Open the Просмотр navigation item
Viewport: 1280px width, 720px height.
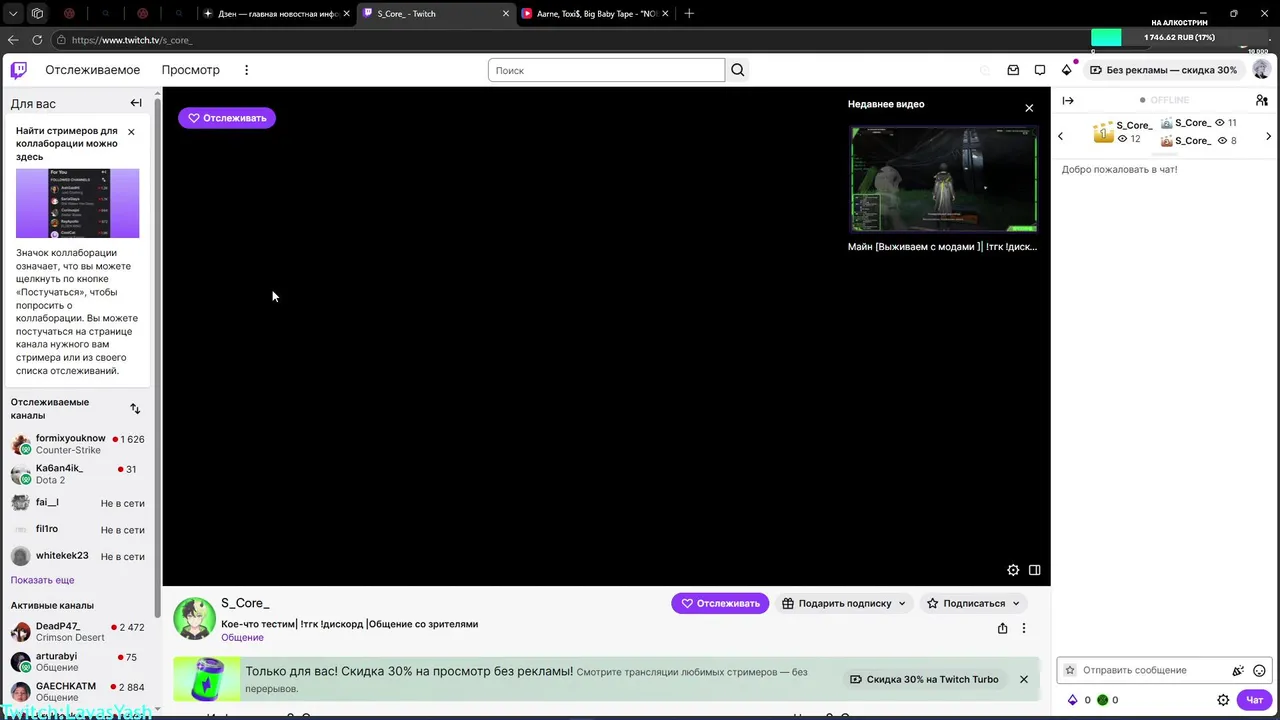190,70
